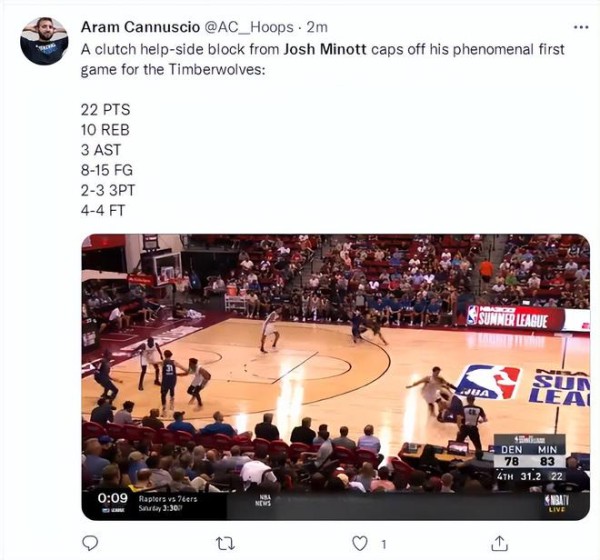The image size is (600, 560).
Task: Open the reply comment icon
Action: tap(90, 543)
